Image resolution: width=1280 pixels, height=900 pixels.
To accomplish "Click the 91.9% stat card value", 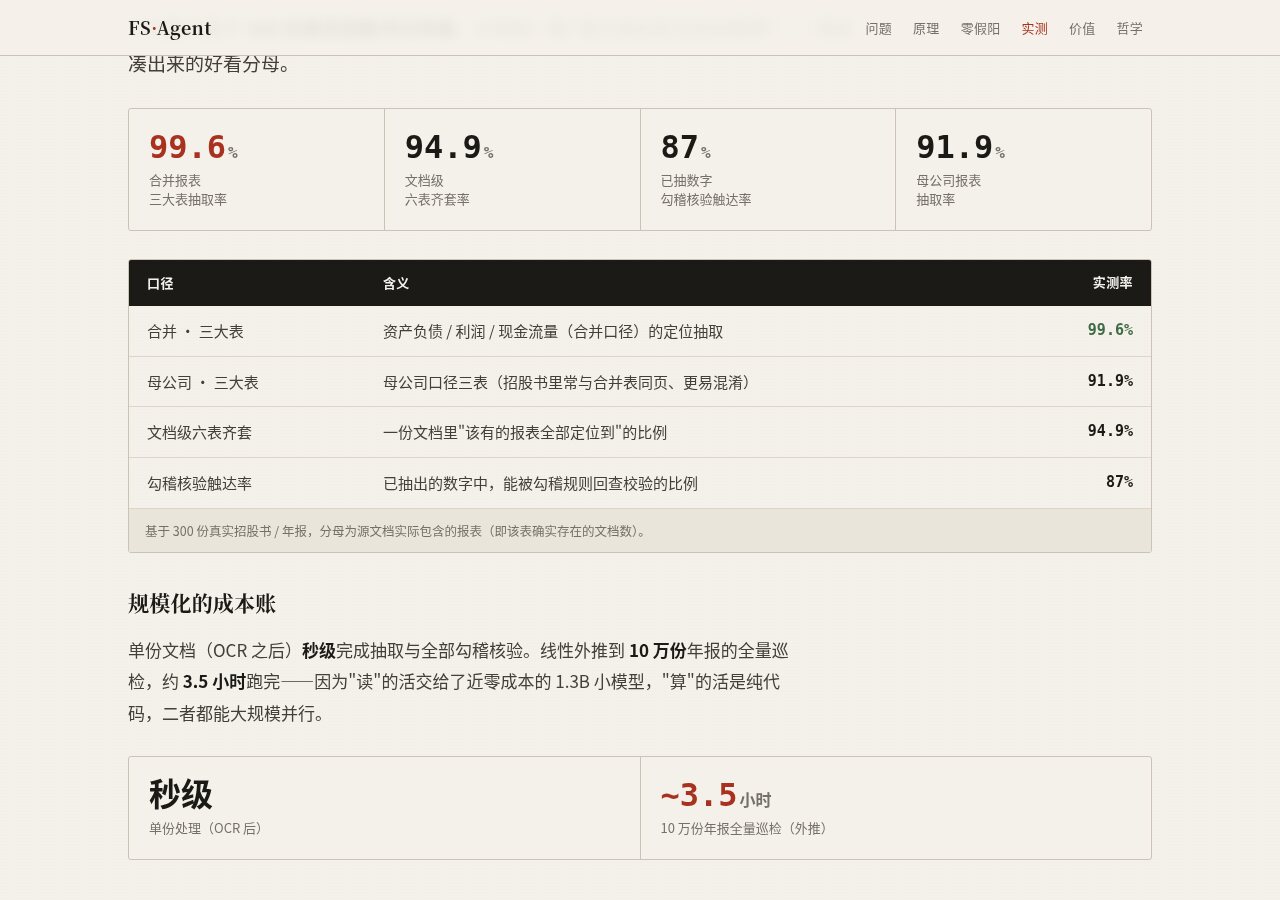I will 961,147.
